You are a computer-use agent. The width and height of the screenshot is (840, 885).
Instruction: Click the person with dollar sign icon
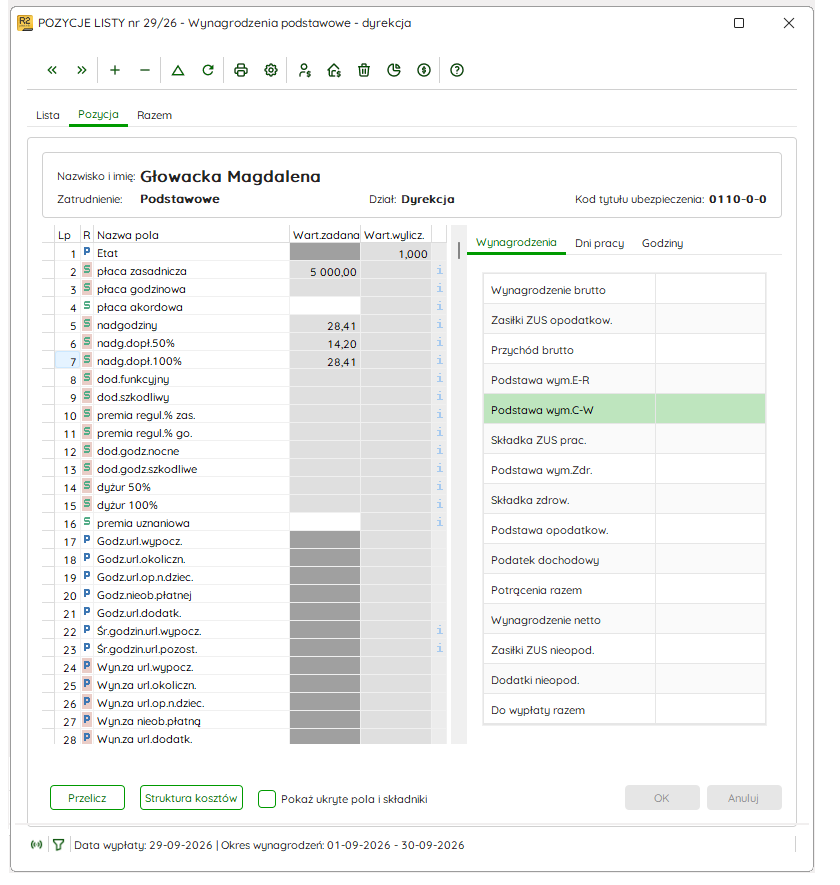click(x=304, y=70)
